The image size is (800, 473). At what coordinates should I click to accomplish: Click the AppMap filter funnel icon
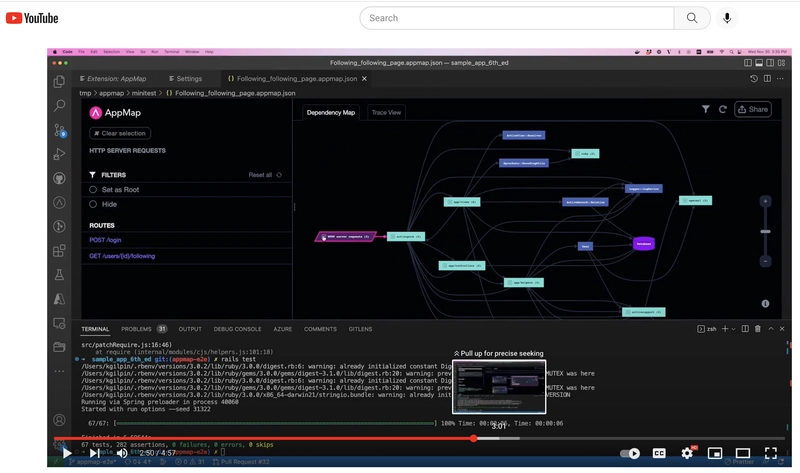pos(706,109)
